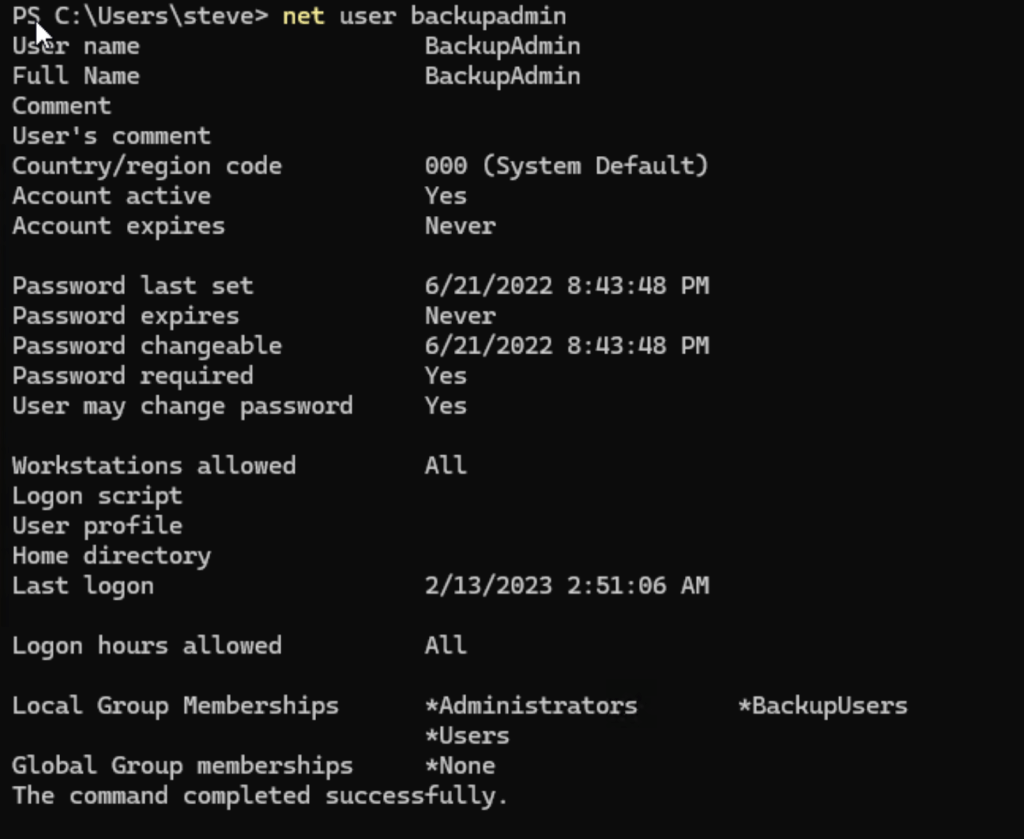Click the "Yes" value beside Password required
Screen dimensions: 1024x839
445,376
